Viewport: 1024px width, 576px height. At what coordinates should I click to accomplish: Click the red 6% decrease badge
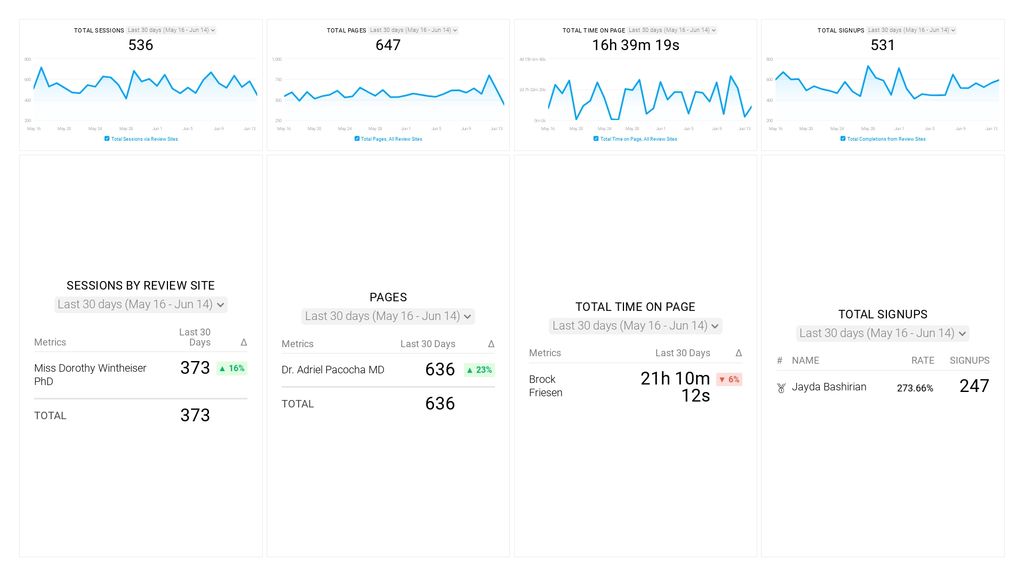coord(729,380)
